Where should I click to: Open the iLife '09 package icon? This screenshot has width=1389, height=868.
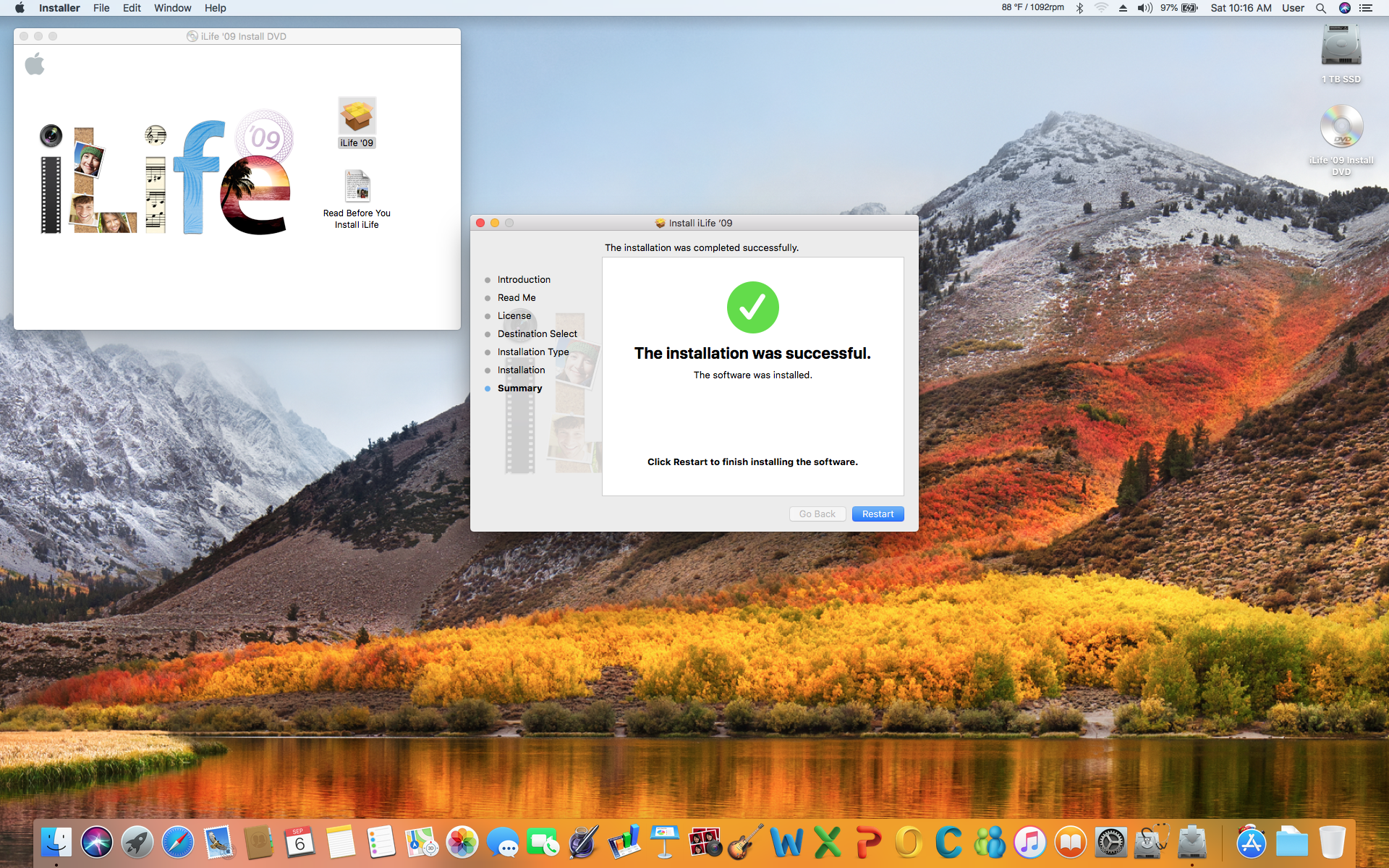point(357,122)
